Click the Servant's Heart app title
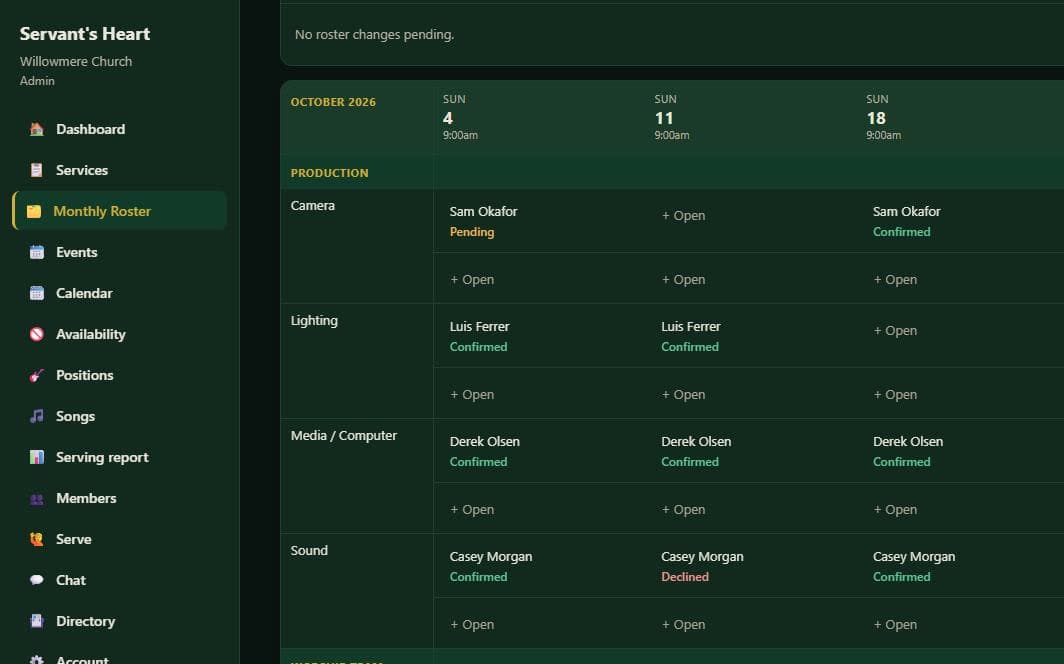The width and height of the screenshot is (1064, 664). tap(85, 34)
